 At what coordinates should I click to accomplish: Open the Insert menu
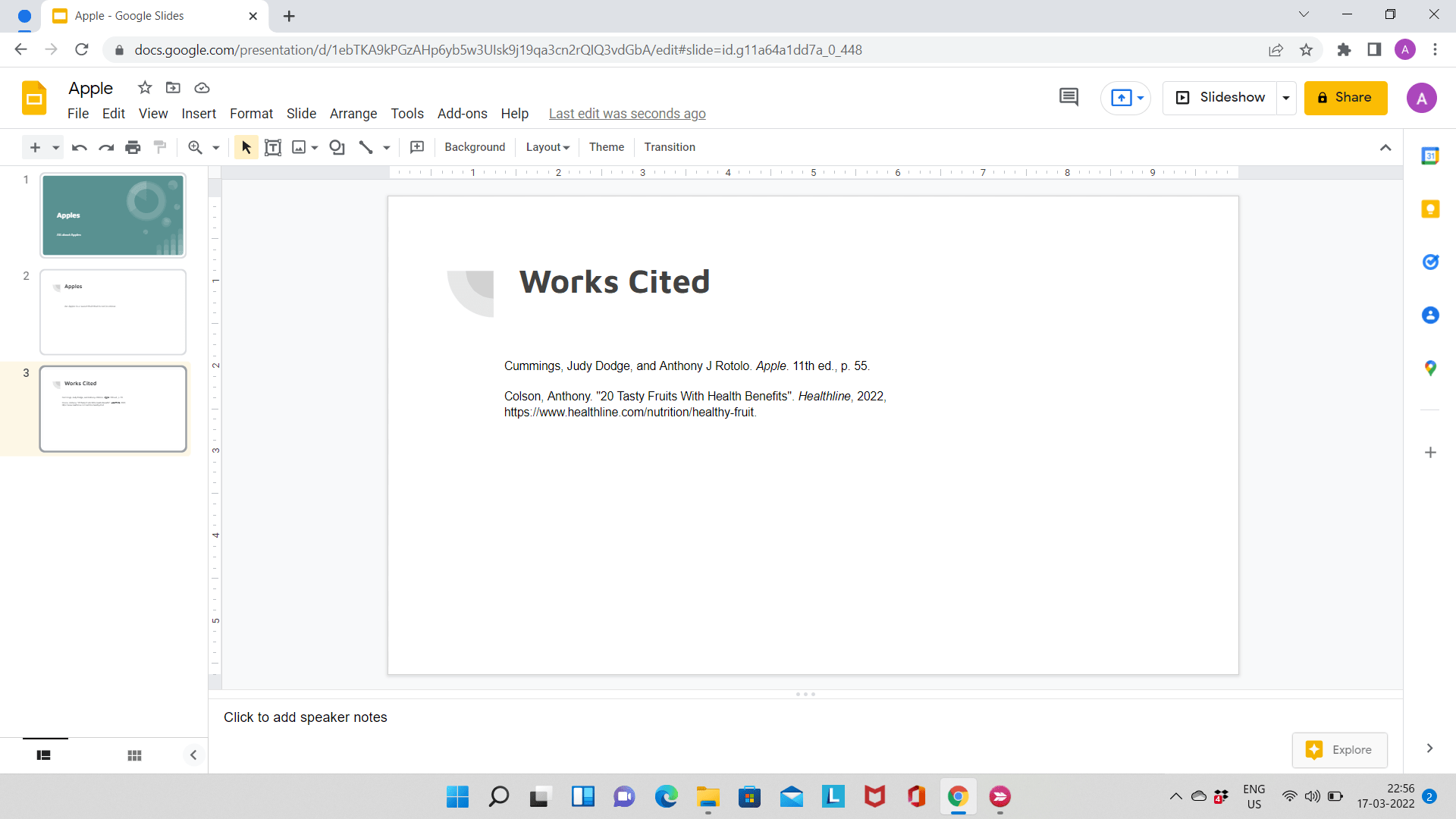197,113
